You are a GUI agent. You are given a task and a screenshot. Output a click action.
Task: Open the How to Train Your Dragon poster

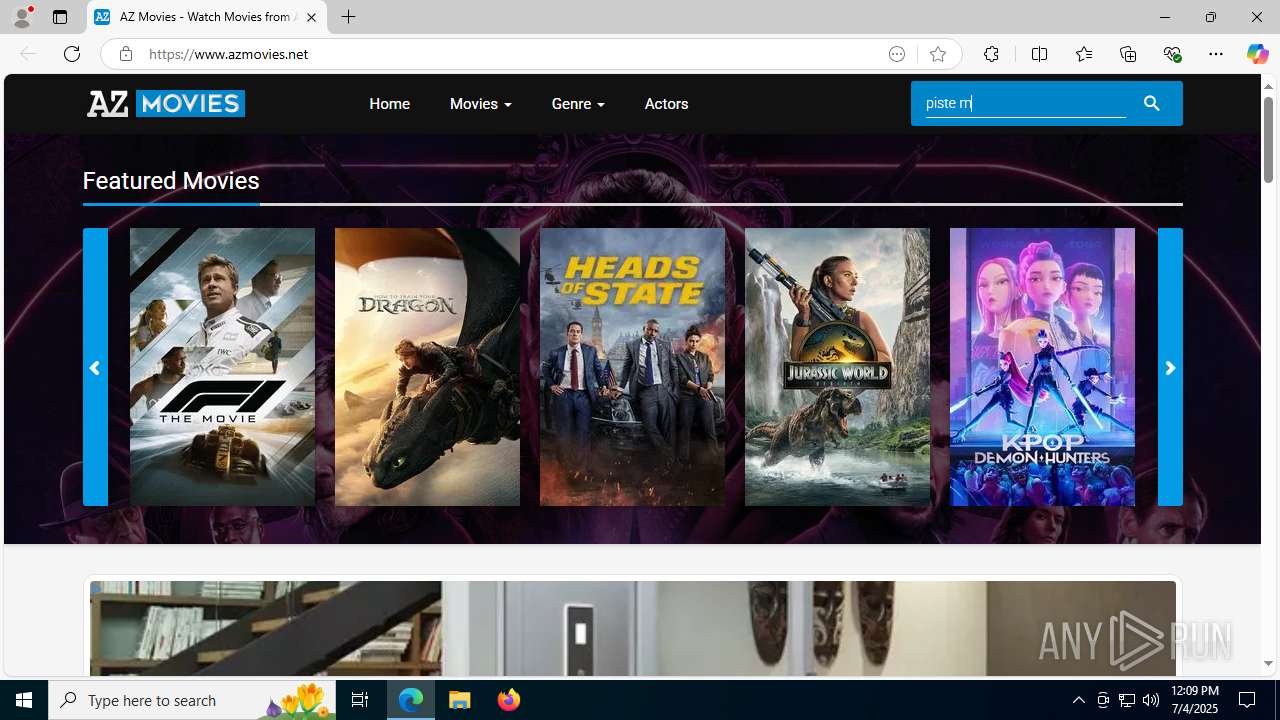pyautogui.click(x=427, y=367)
